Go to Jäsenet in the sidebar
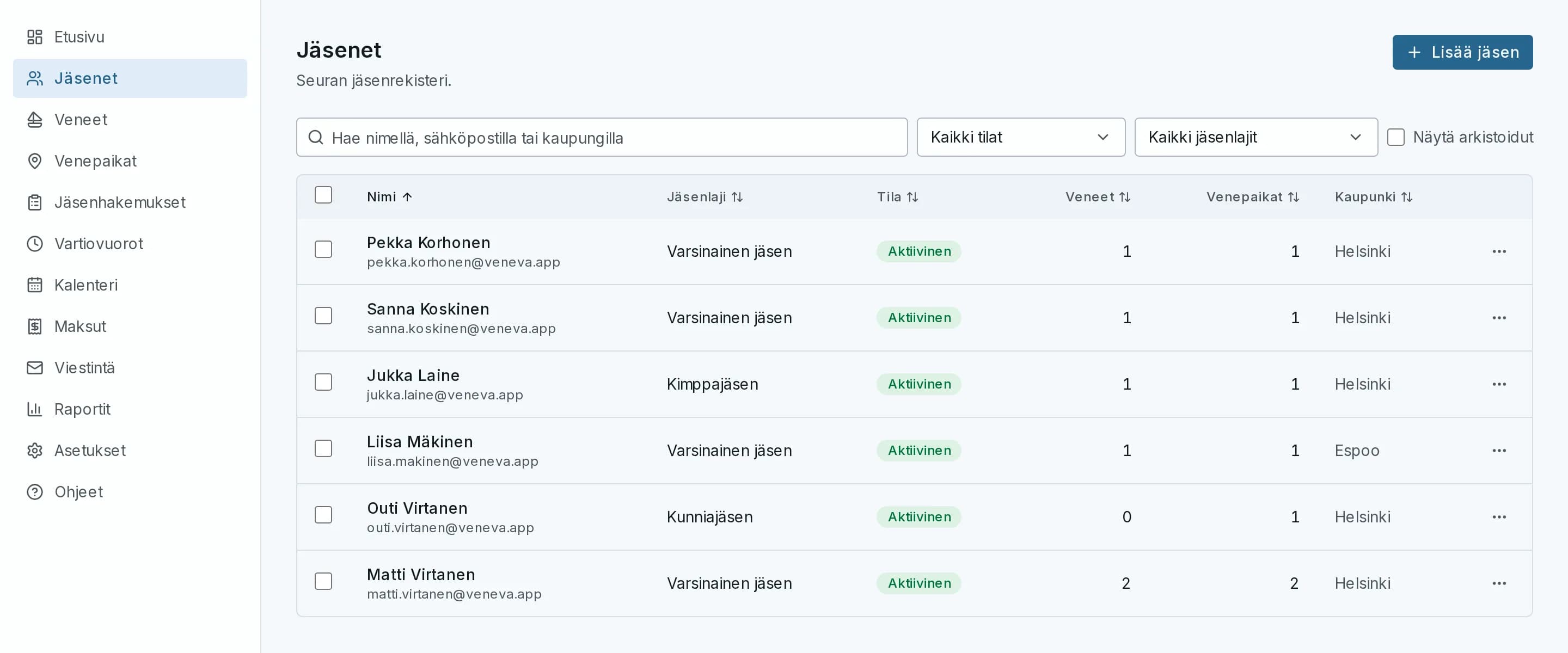Viewport: 1568px width, 653px height. tap(130, 78)
